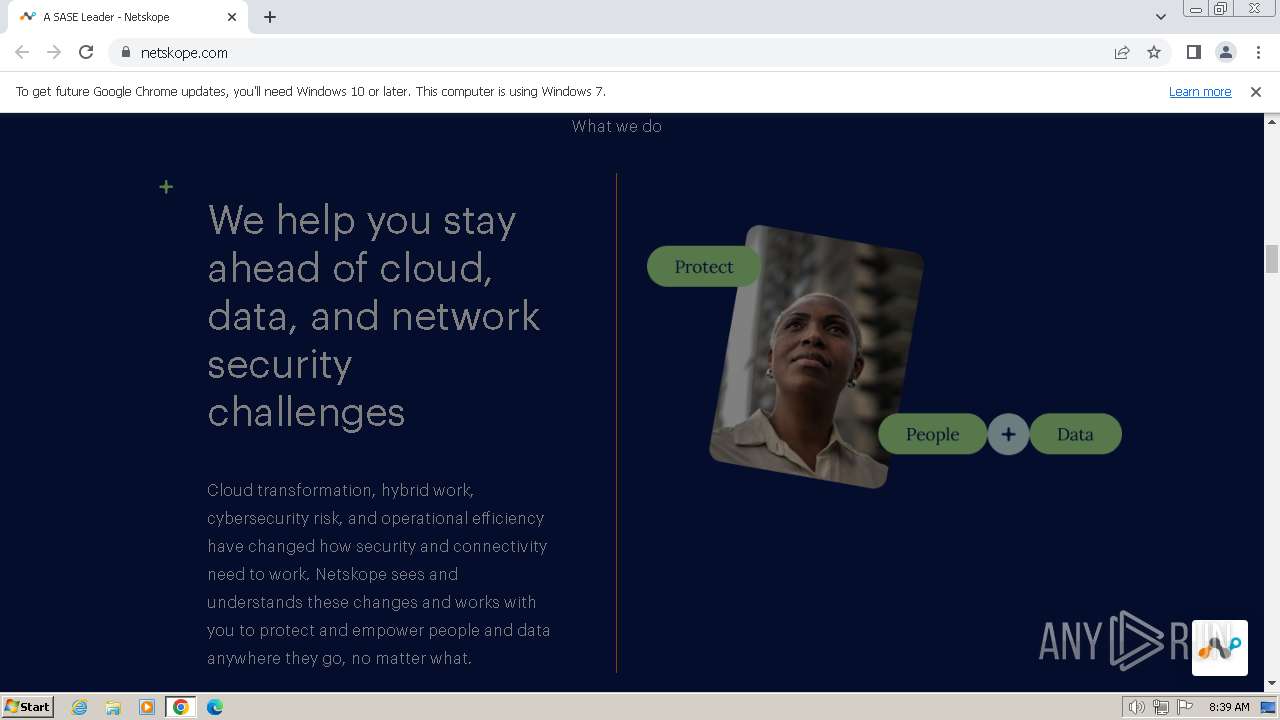Viewport: 1280px width, 720px height.
Task: Click the 8:39 AM system clock
Action: click(x=1229, y=707)
